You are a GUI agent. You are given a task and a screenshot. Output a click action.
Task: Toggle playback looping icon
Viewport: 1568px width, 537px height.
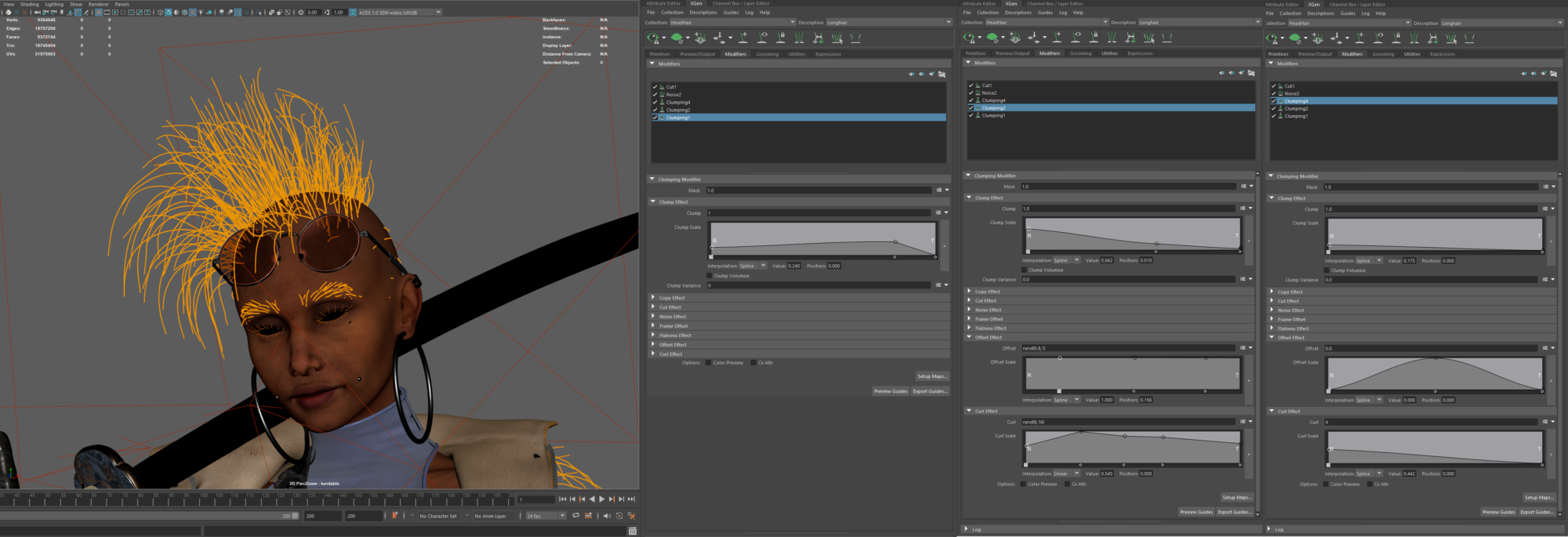pyautogui.click(x=575, y=516)
